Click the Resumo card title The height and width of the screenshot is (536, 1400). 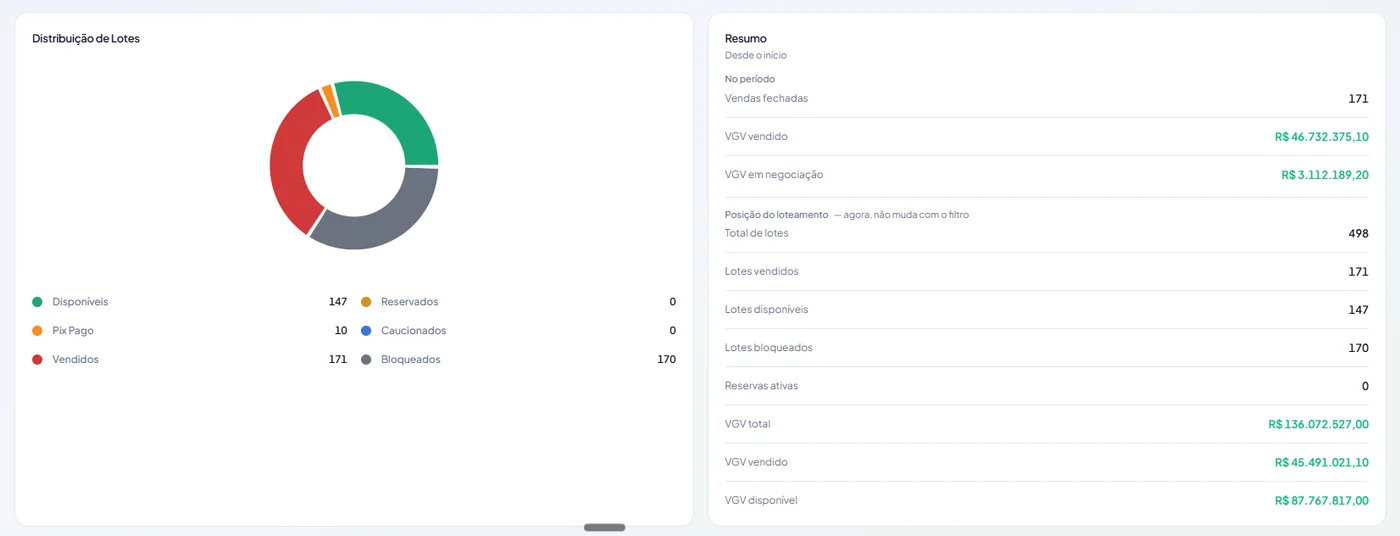coord(746,39)
